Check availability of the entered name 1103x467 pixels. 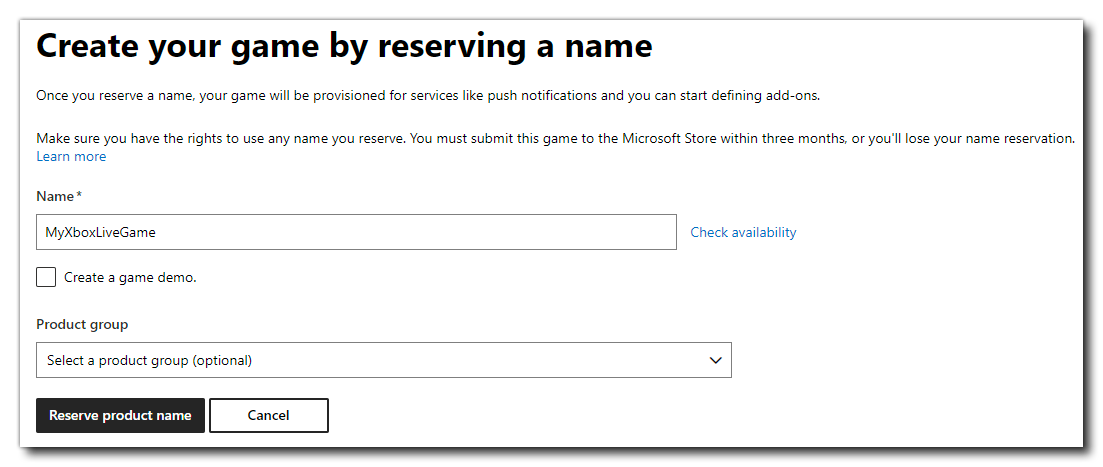click(x=744, y=232)
